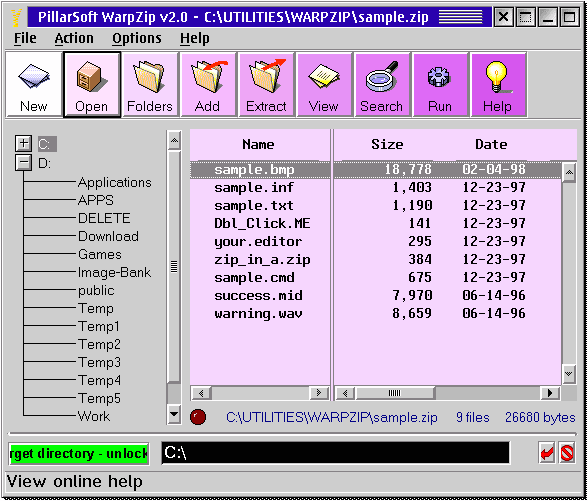Click the red round status indicator

pyautogui.click(x=198, y=417)
